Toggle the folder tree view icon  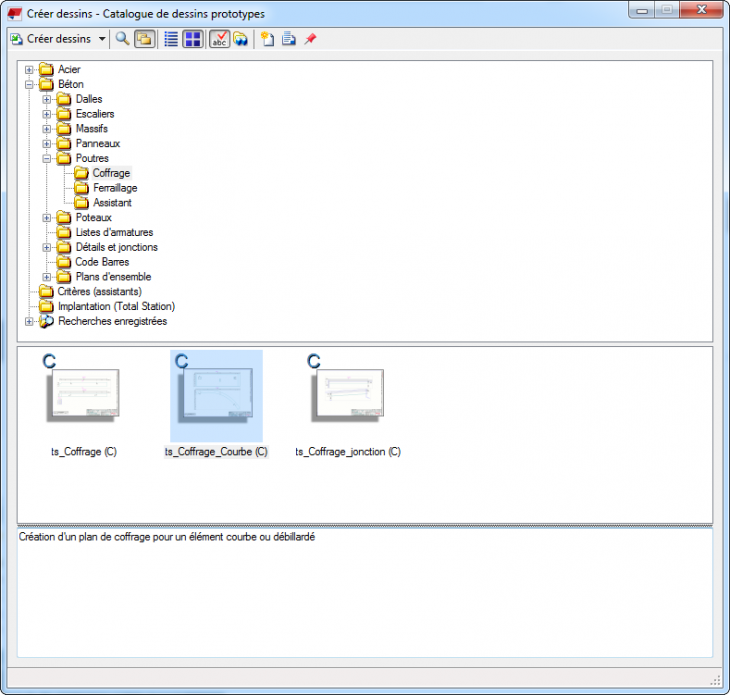click(144, 39)
